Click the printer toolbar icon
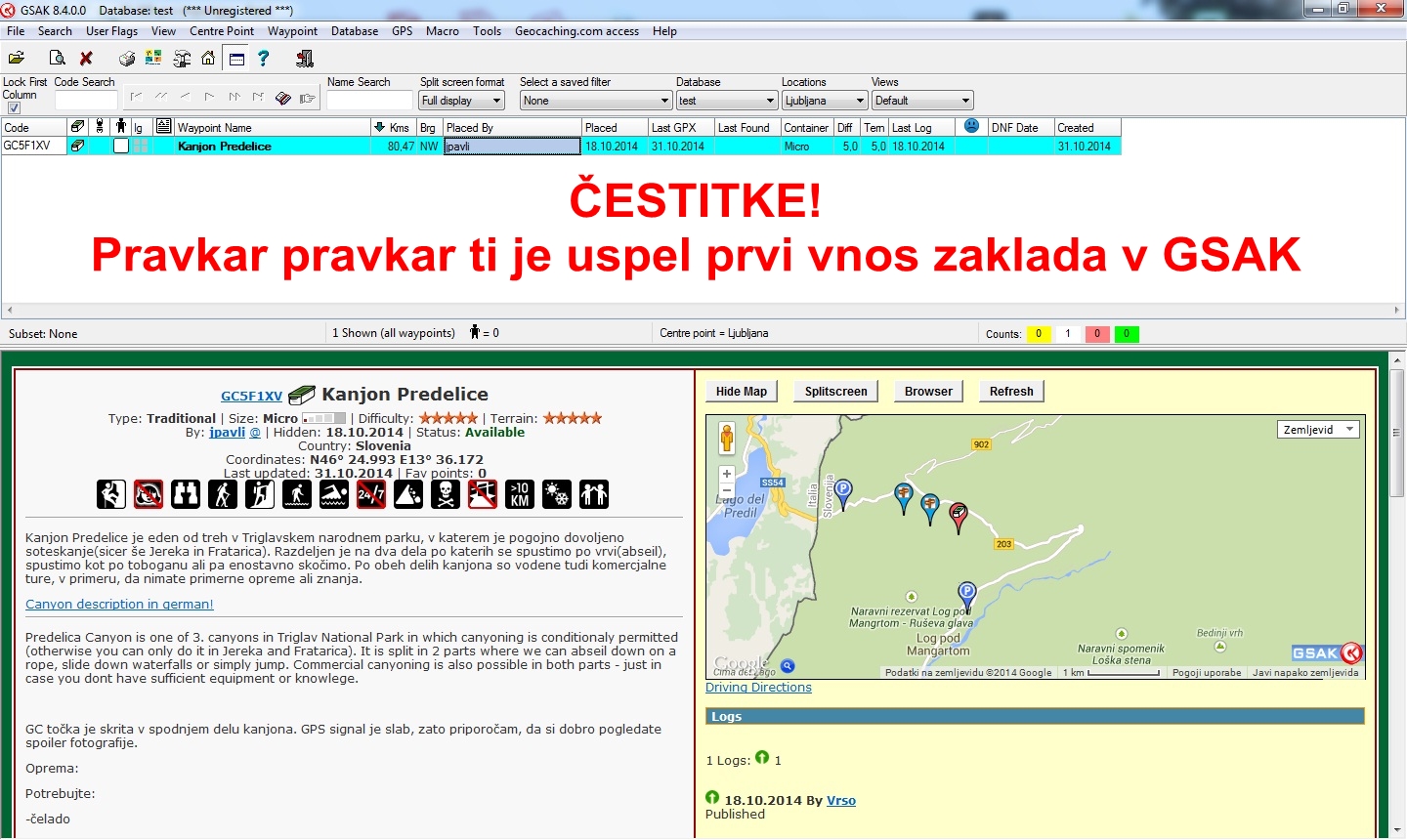The width and height of the screenshot is (1407, 840). tap(127, 58)
